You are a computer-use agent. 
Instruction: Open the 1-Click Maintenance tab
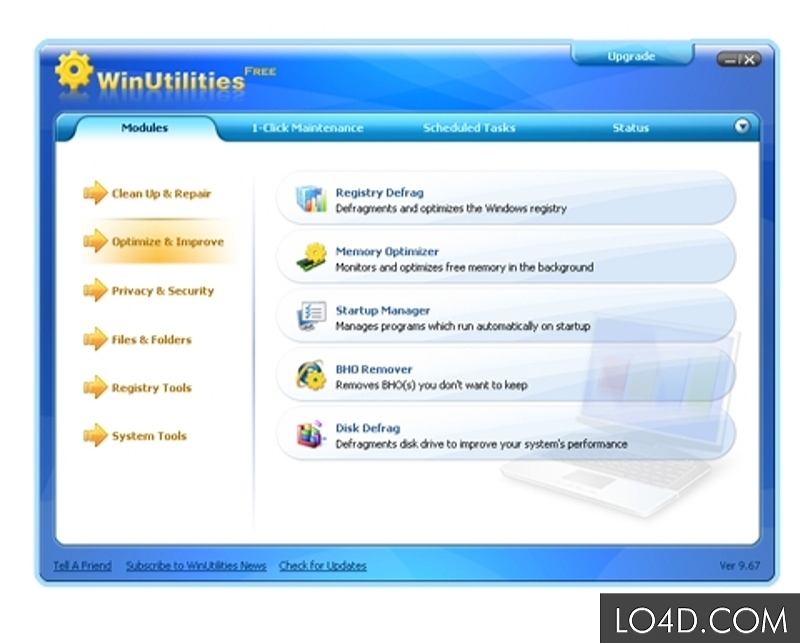coord(308,128)
